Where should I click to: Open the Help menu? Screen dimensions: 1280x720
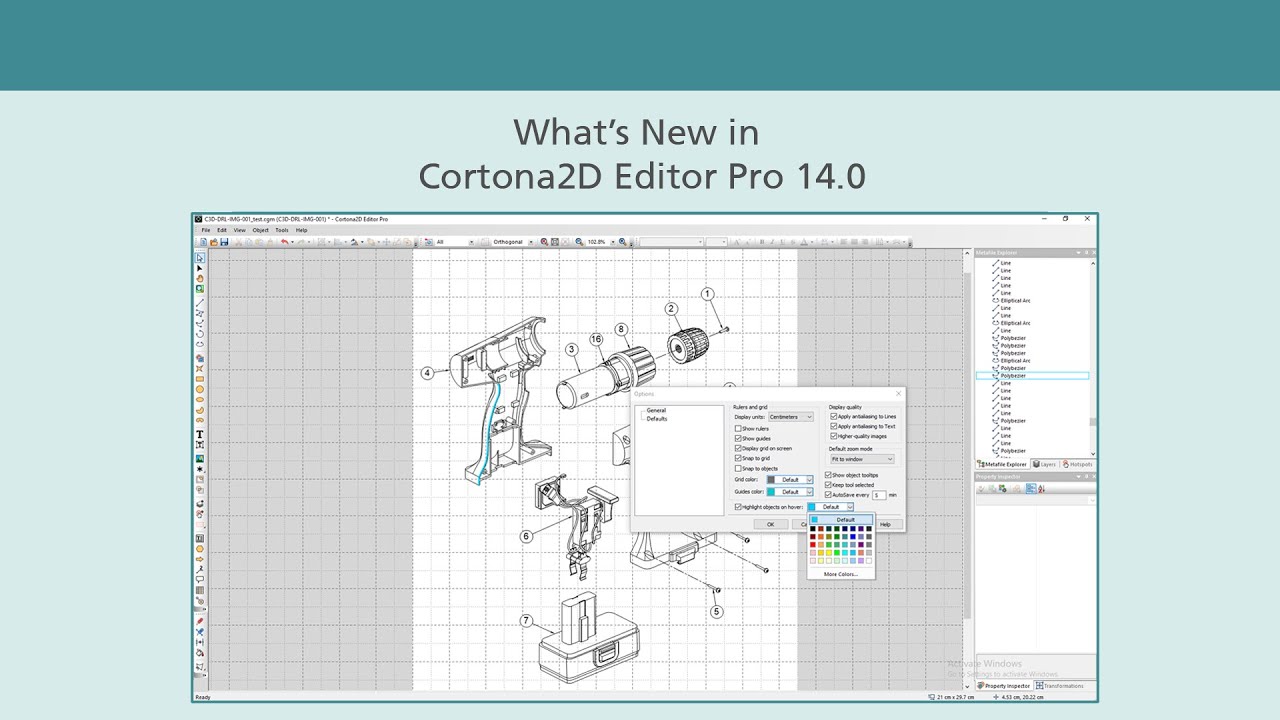point(301,230)
